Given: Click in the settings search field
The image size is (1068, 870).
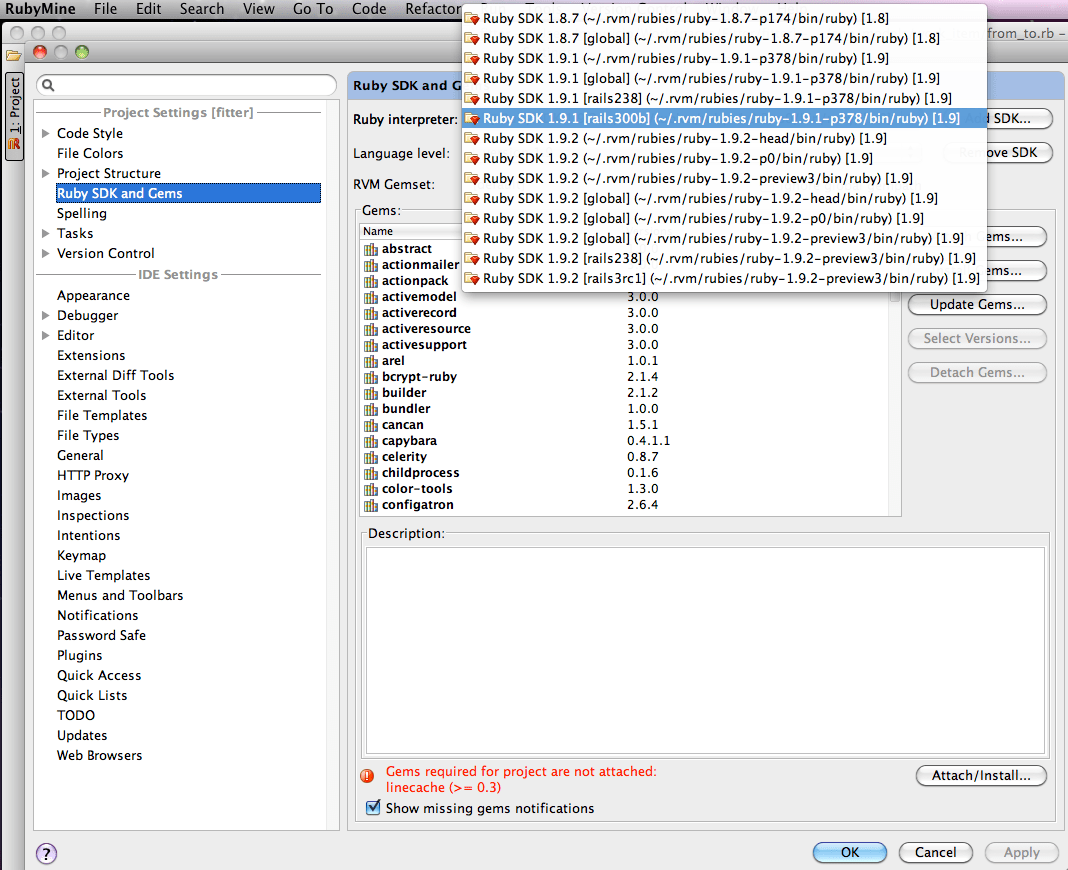Looking at the screenshot, I should pos(187,85).
